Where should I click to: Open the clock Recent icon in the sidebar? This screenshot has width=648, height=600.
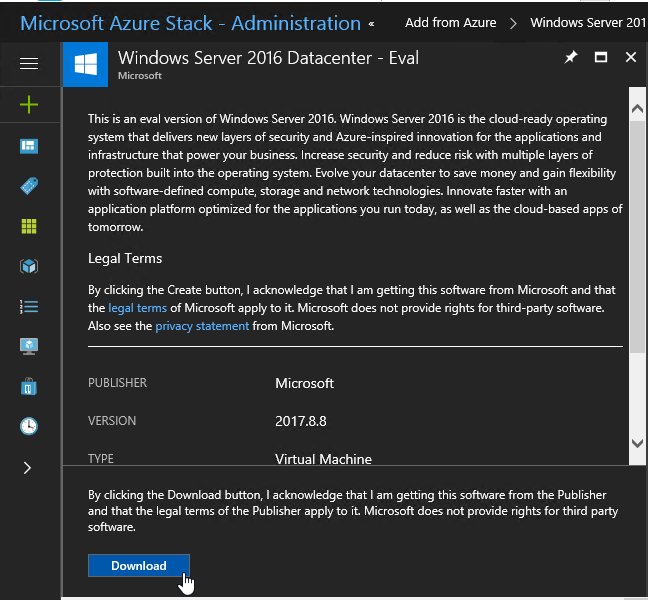(29, 426)
